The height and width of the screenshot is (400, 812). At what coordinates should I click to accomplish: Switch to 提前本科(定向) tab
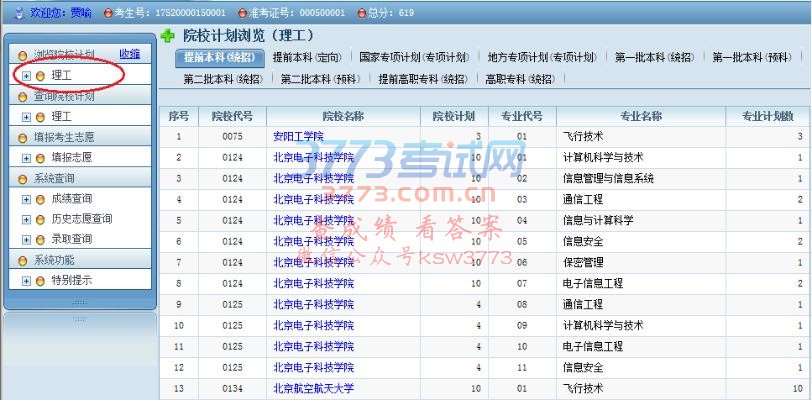tap(306, 57)
